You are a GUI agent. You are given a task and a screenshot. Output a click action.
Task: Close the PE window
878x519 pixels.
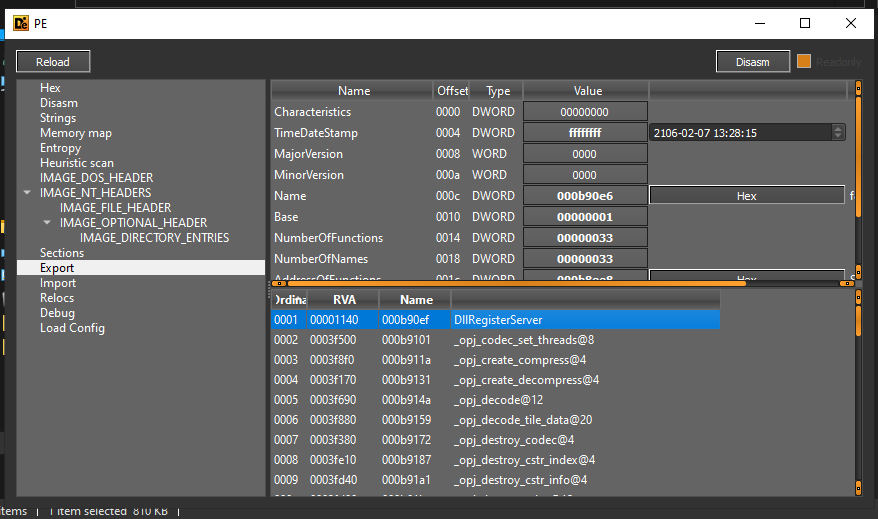851,23
